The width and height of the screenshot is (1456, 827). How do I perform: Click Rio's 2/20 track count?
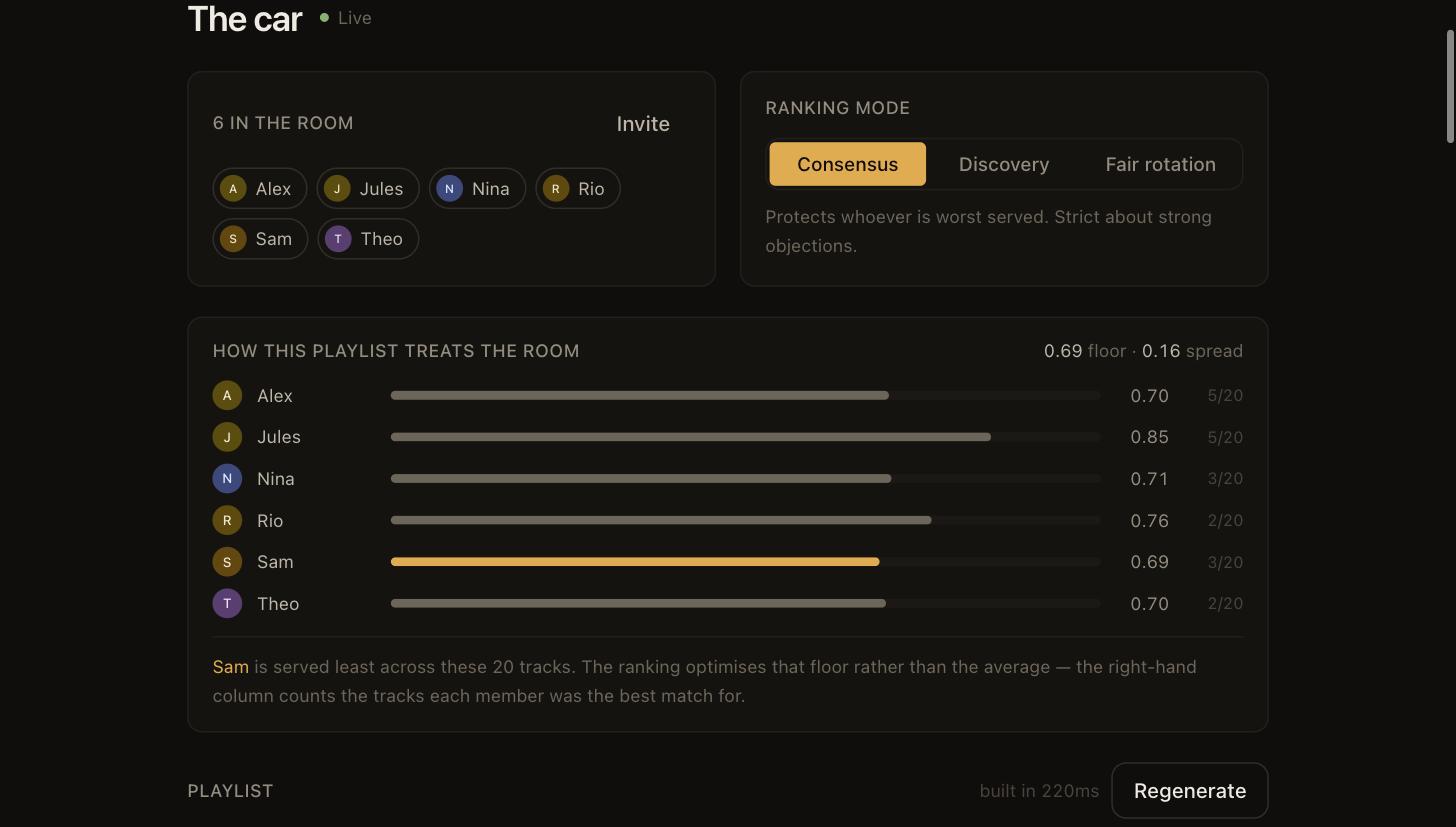pos(1225,521)
